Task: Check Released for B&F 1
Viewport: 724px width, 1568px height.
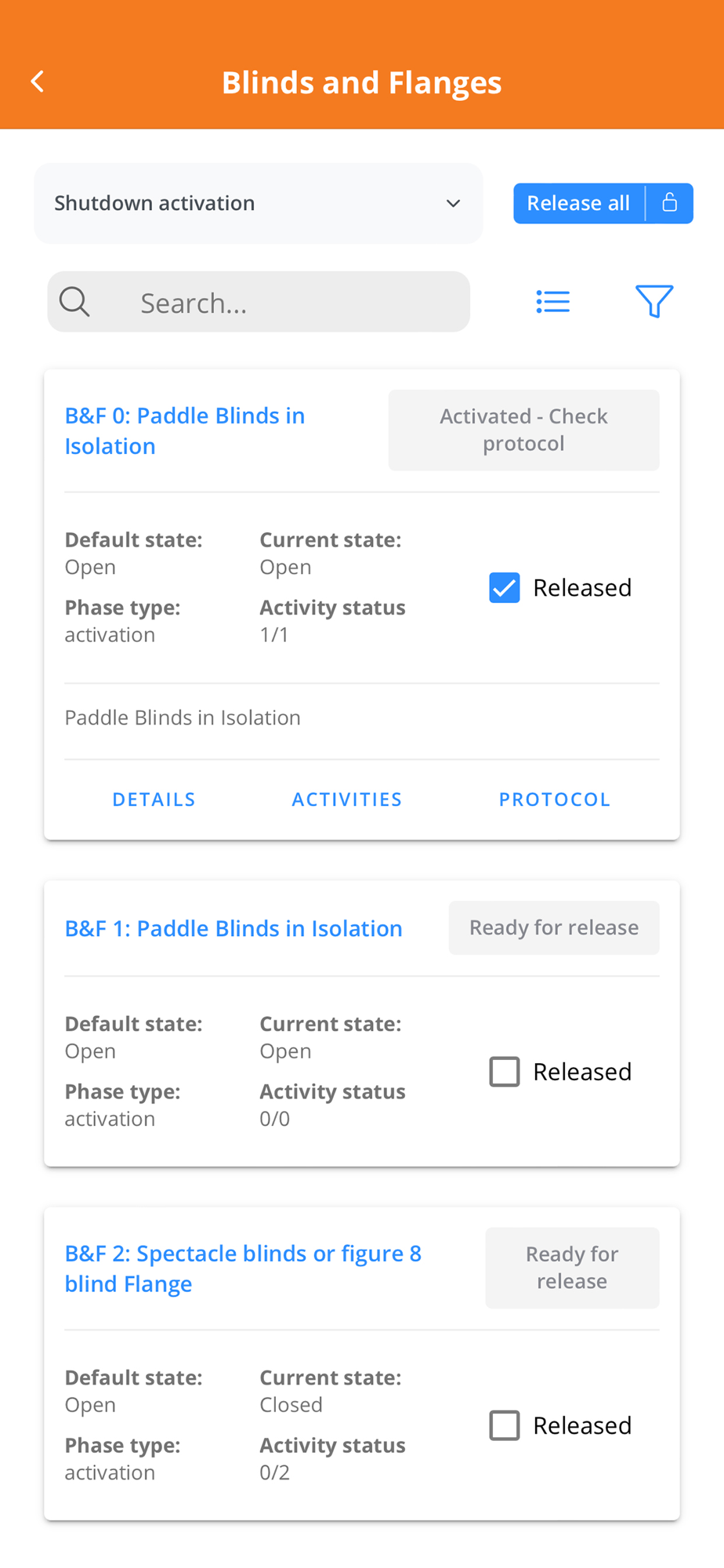Action: point(505,1071)
